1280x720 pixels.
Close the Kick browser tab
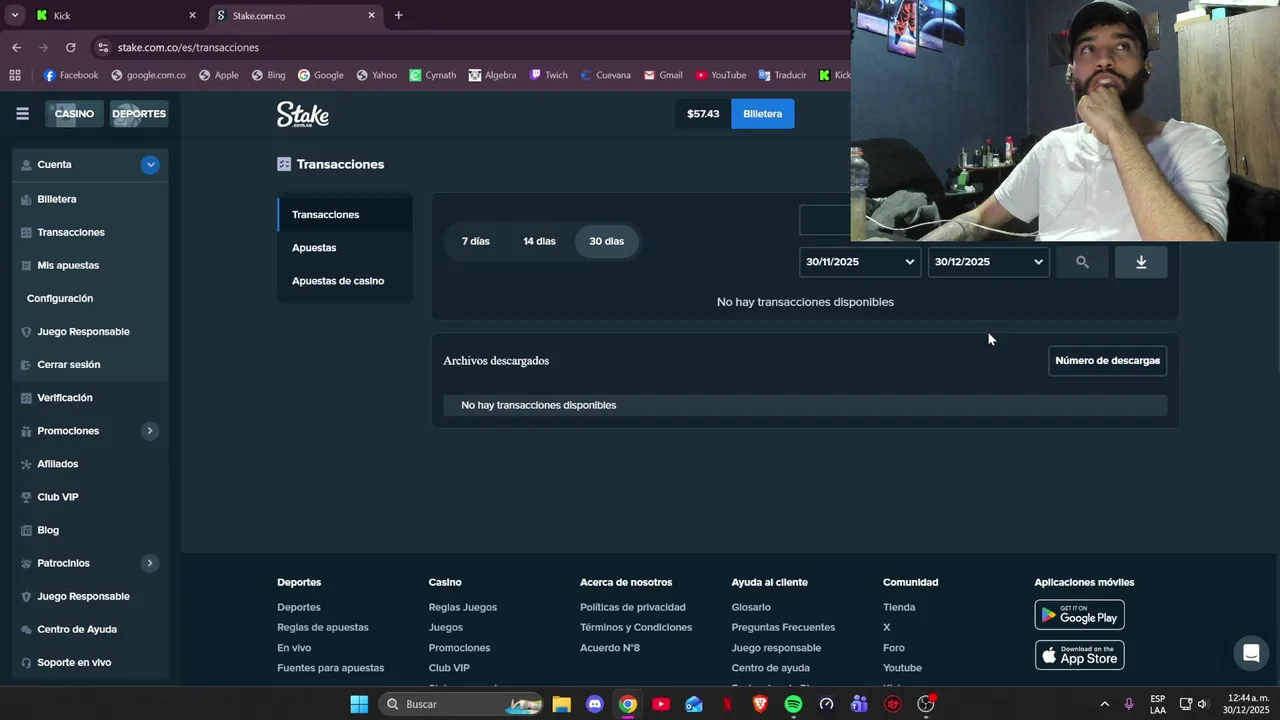192,15
